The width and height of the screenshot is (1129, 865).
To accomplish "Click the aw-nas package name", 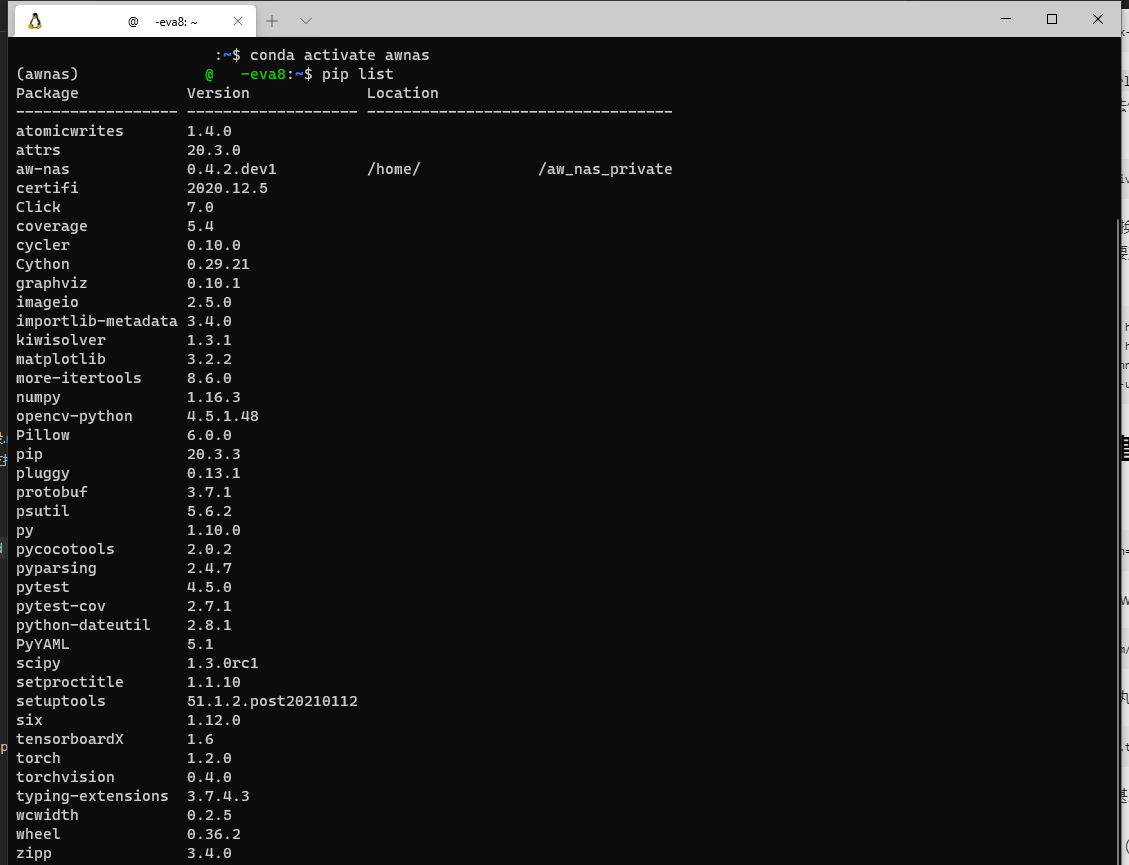I will click(42, 169).
